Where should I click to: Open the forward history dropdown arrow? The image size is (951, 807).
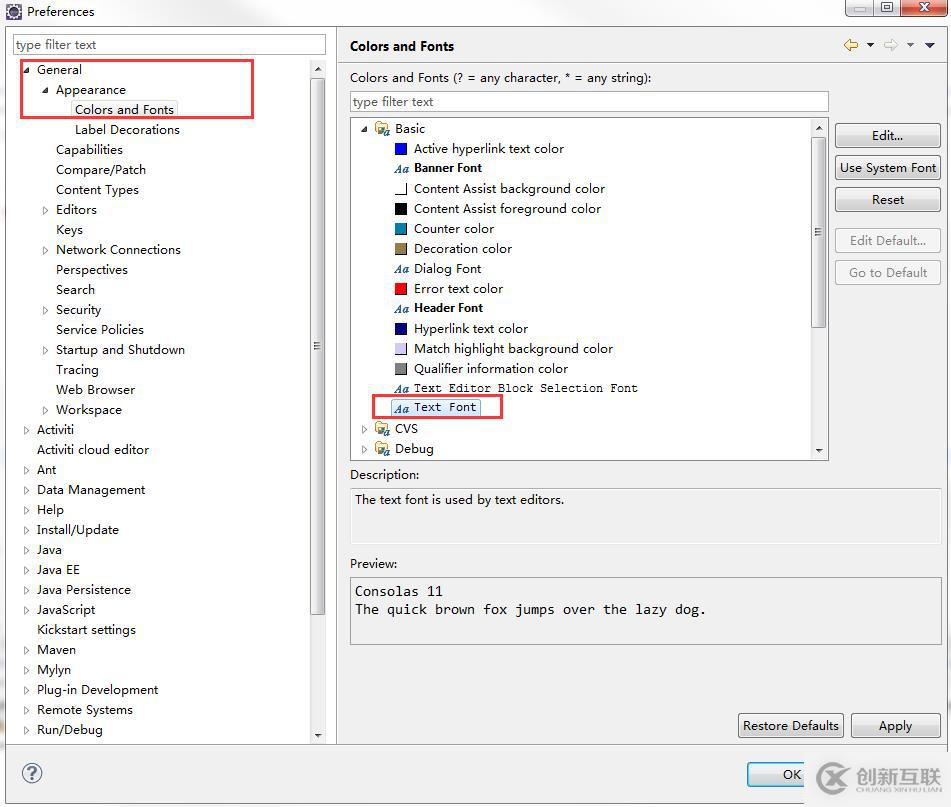tap(910, 45)
